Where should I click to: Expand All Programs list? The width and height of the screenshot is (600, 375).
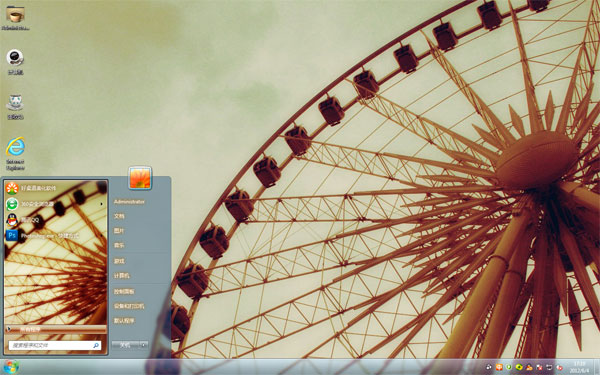[x=55, y=329]
